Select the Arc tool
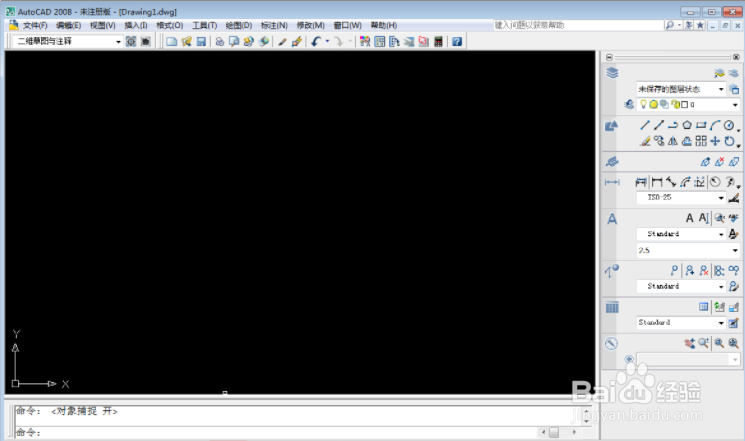745x441 pixels. point(715,125)
